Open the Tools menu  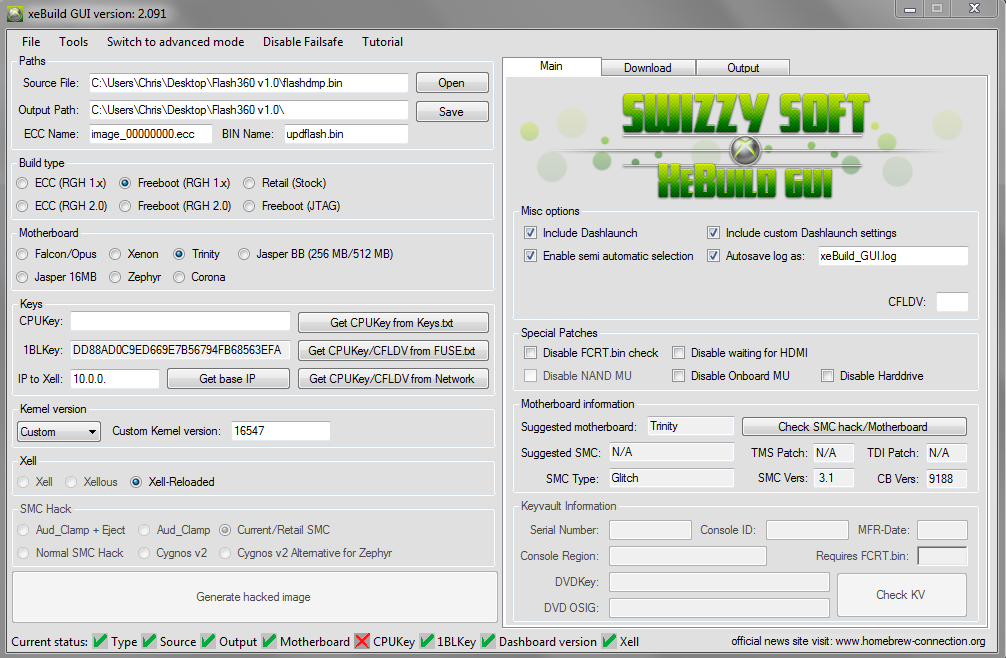click(74, 42)
